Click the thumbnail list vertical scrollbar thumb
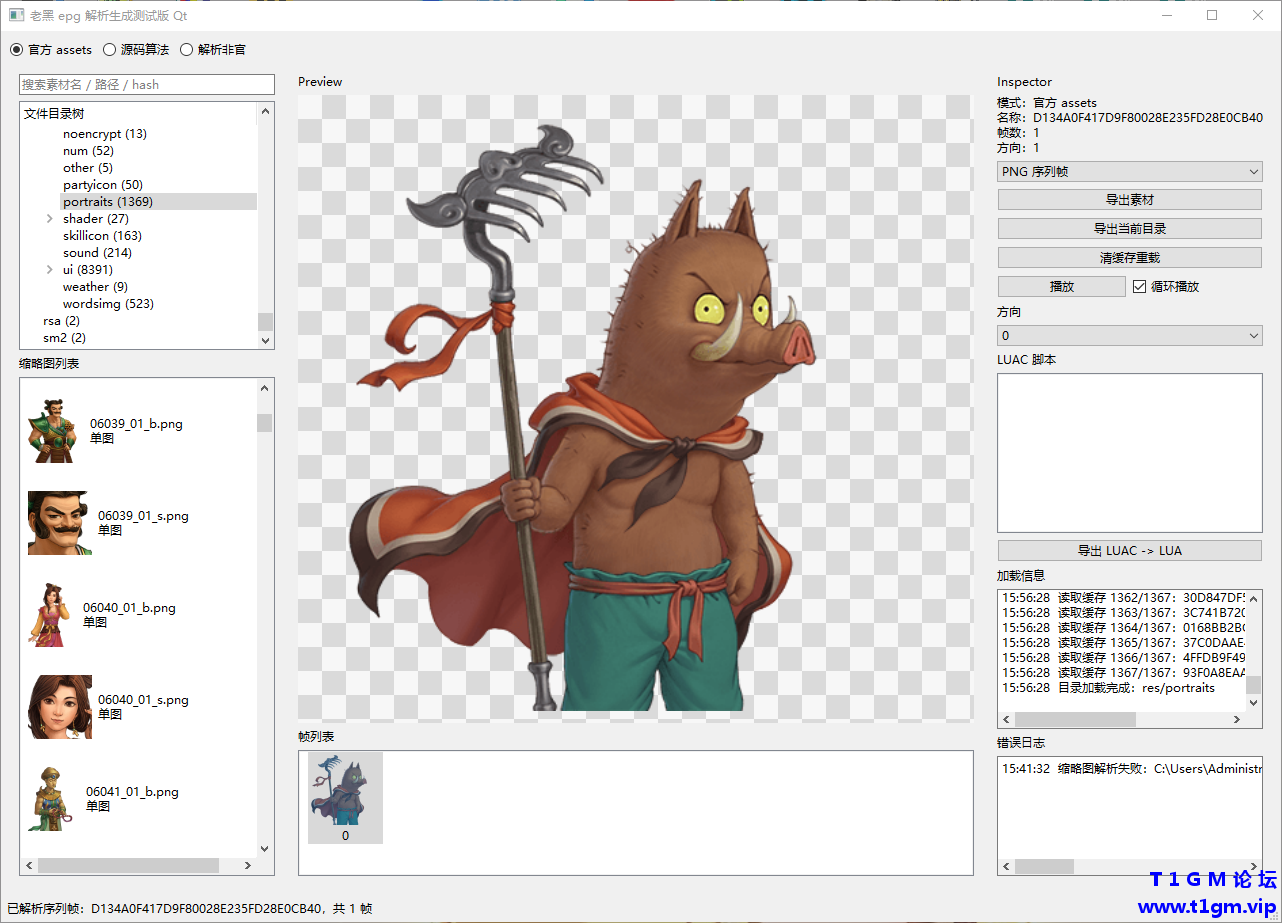 tap(265, 423)
